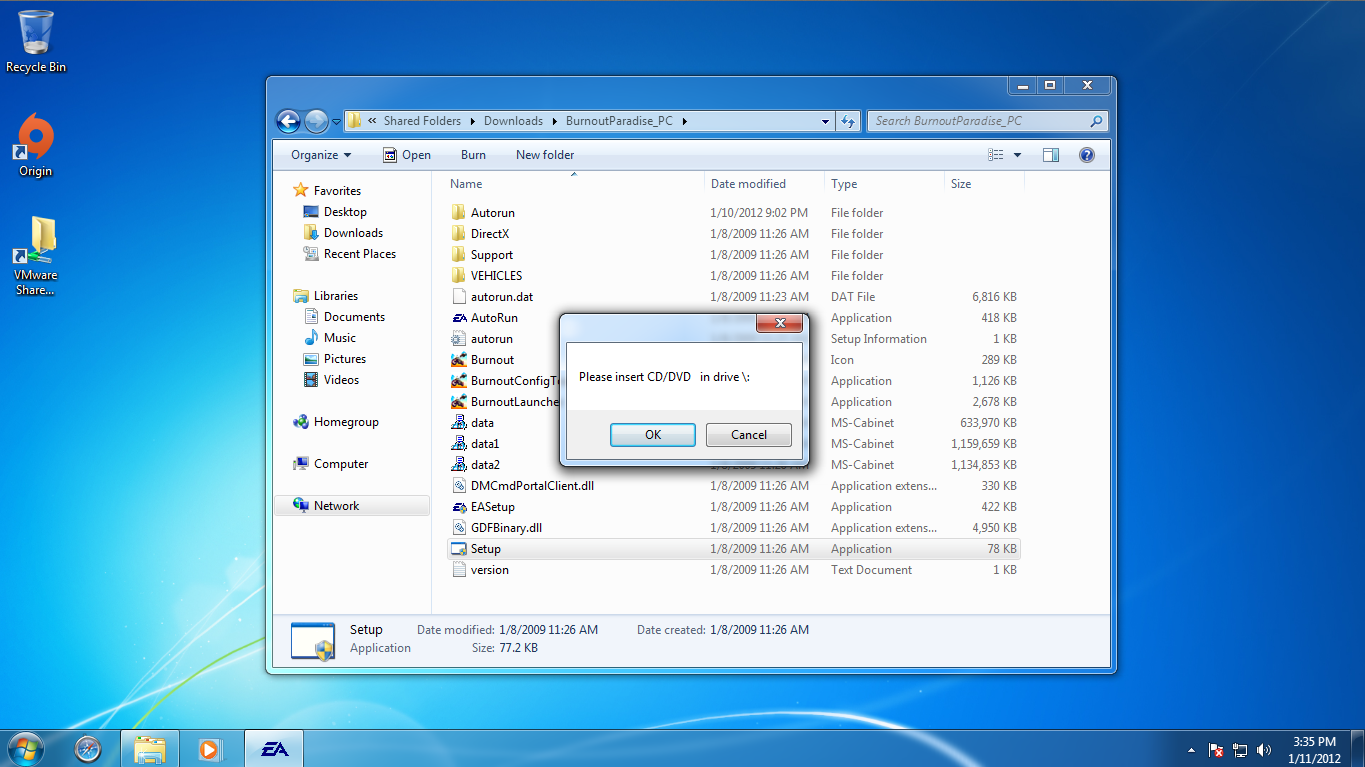Click Cancel in the insert CD dialog
This screenshot has width=1365, height=767.
point(749,435)
